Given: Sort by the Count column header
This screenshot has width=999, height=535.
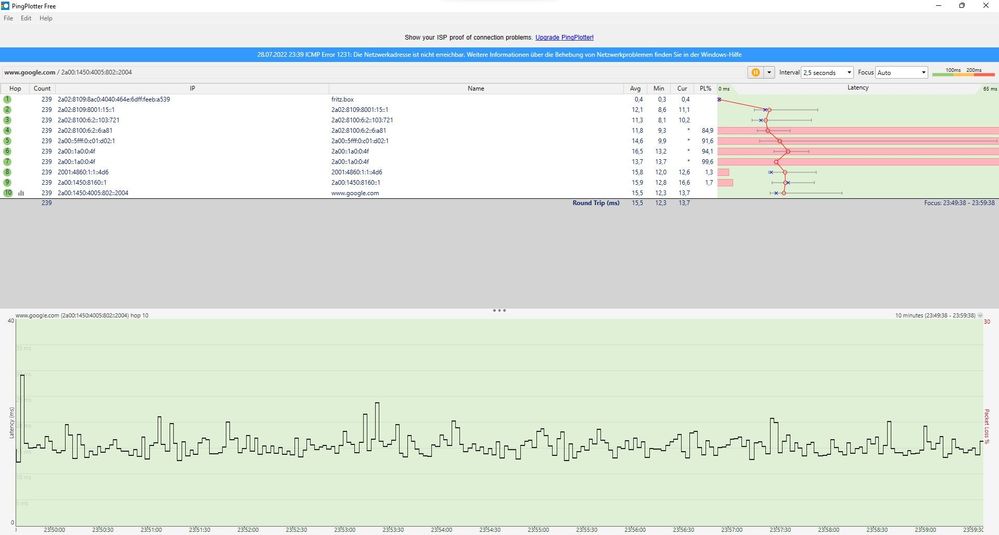Looking at the screenshot, I should 42,89.
